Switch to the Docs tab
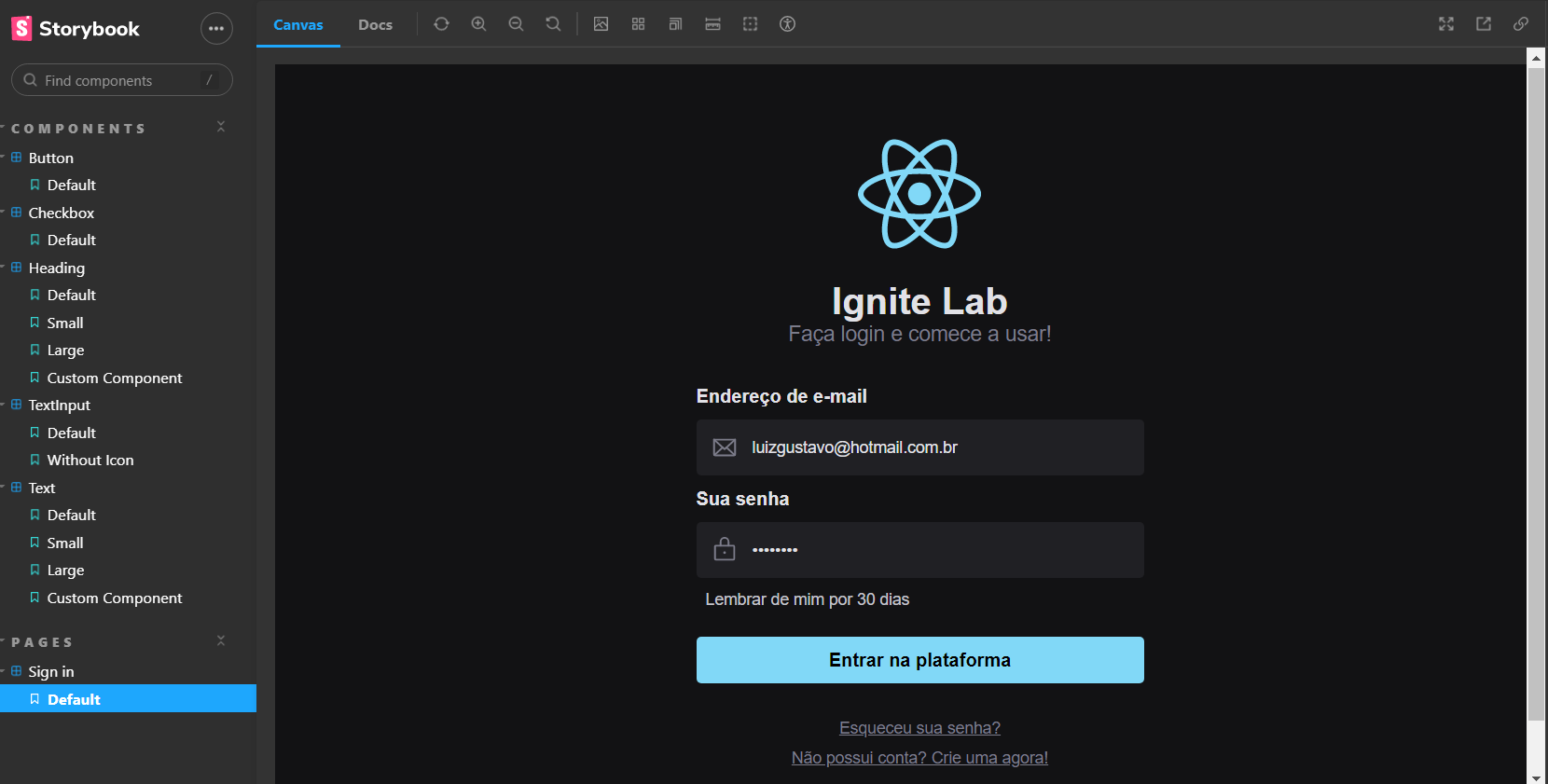 point(375,24)
